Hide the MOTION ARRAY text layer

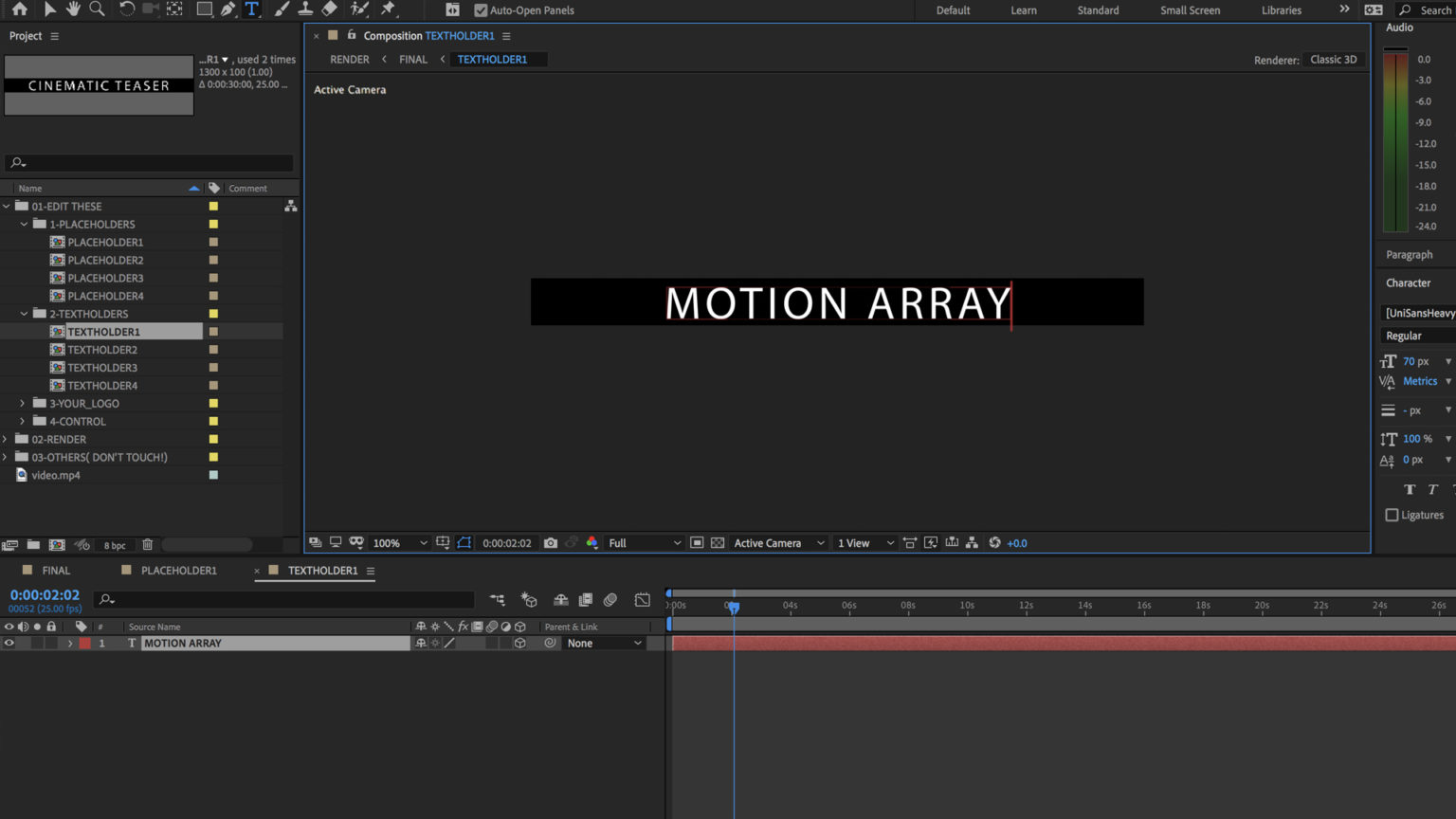(9, 643)
